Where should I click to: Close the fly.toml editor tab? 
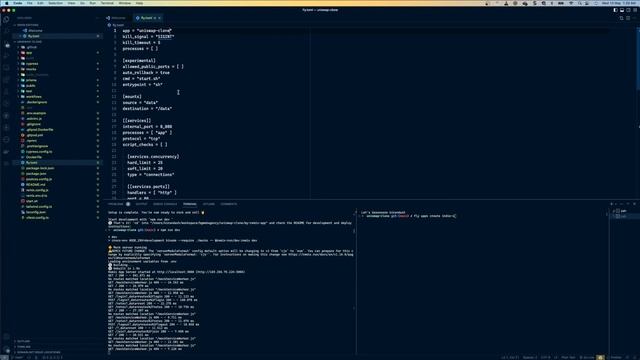159,18
